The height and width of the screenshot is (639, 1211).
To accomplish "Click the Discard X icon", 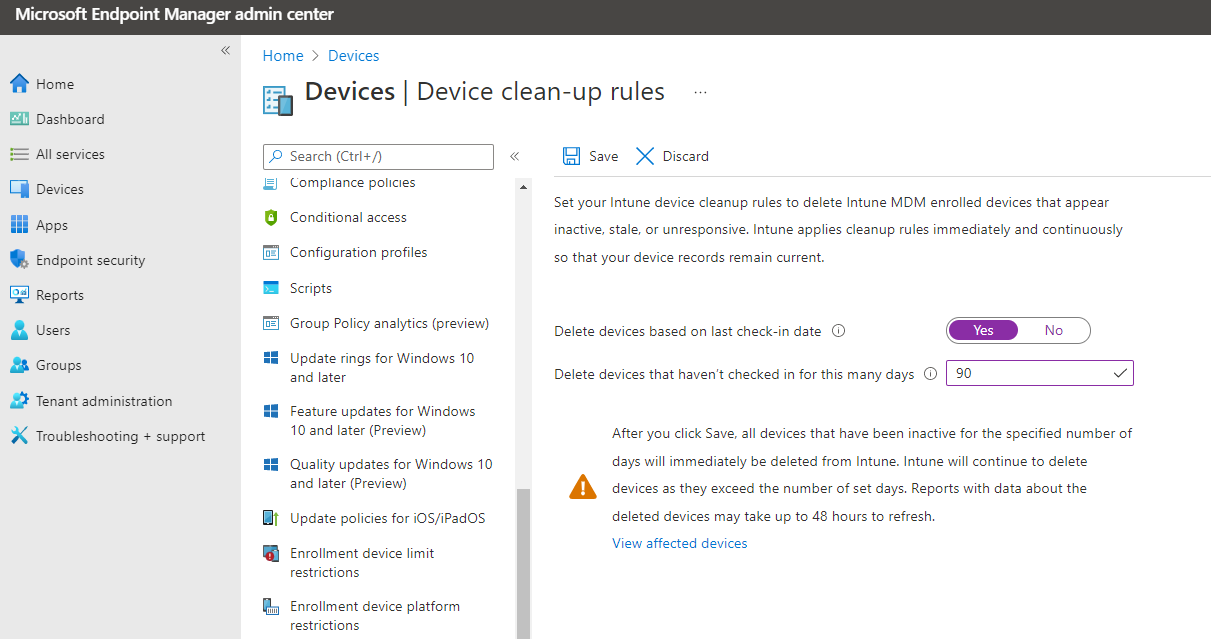I will 645,156.
